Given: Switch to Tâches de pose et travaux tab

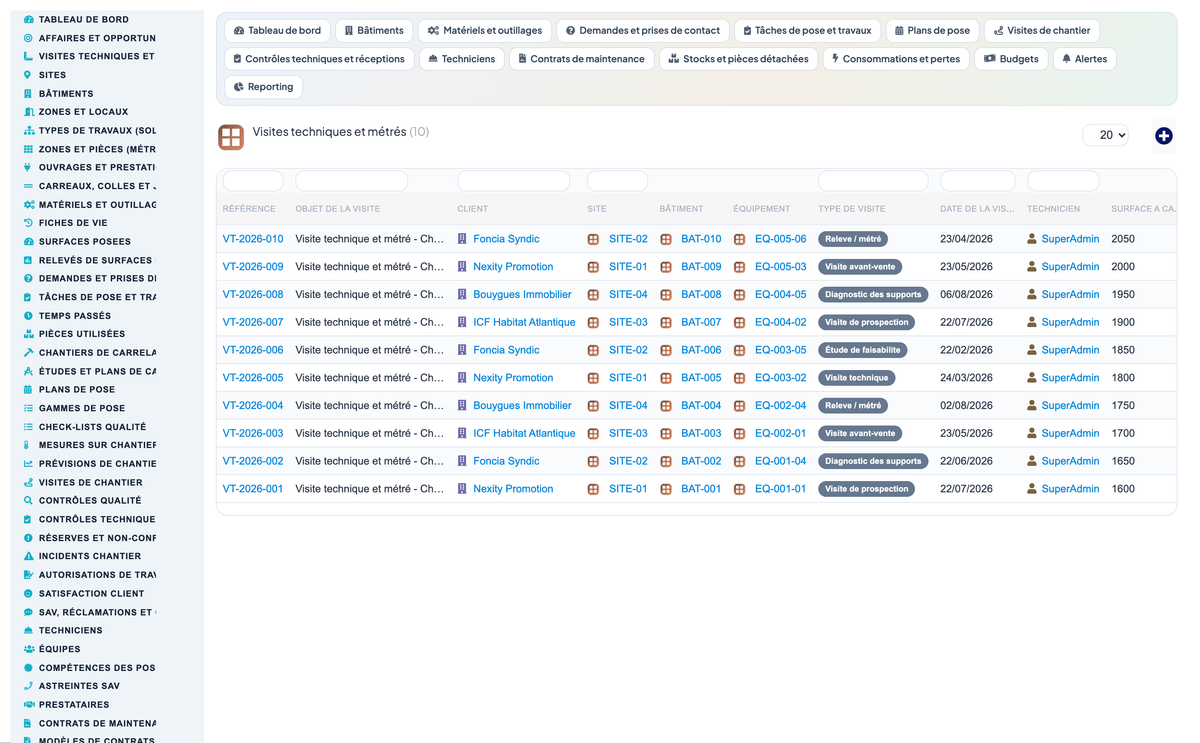Looking at the screenshot, I should (807, 30).
